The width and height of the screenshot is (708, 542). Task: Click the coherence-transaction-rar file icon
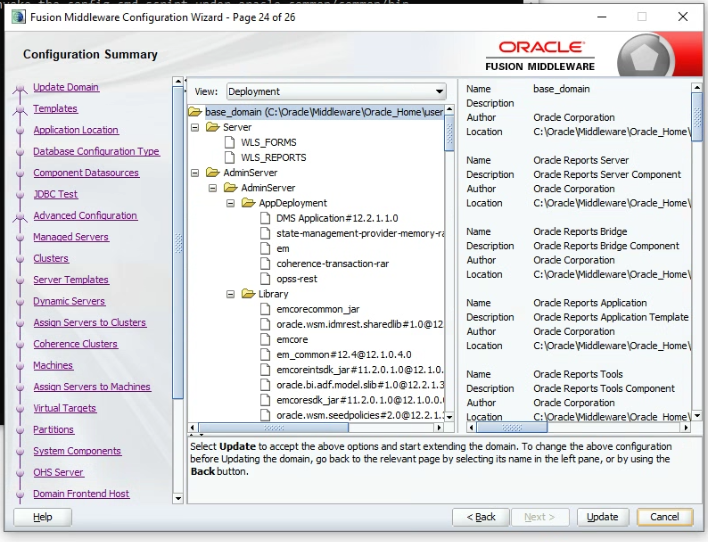pos(265,264)
